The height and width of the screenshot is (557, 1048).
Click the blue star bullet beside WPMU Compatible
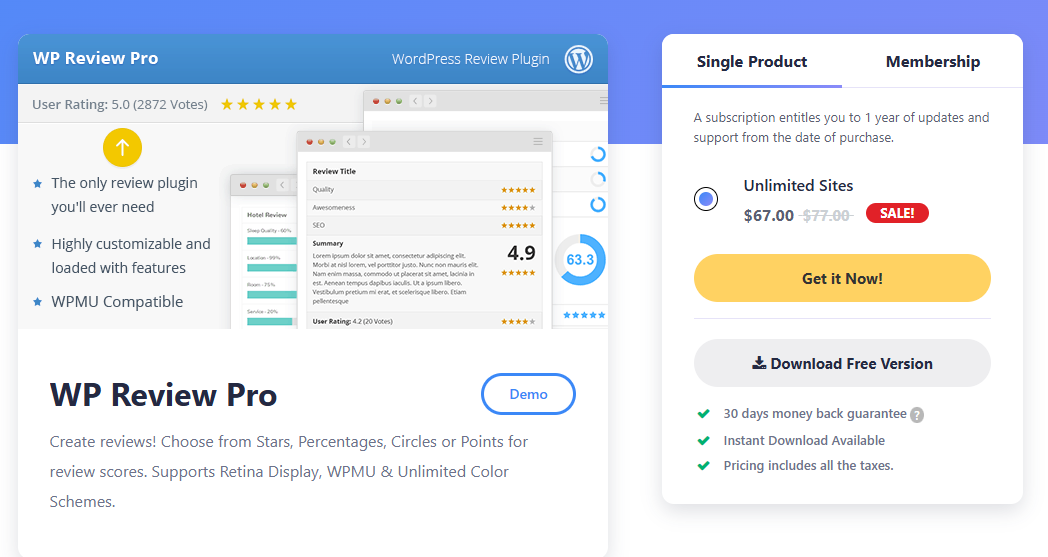tap(37, 302)
